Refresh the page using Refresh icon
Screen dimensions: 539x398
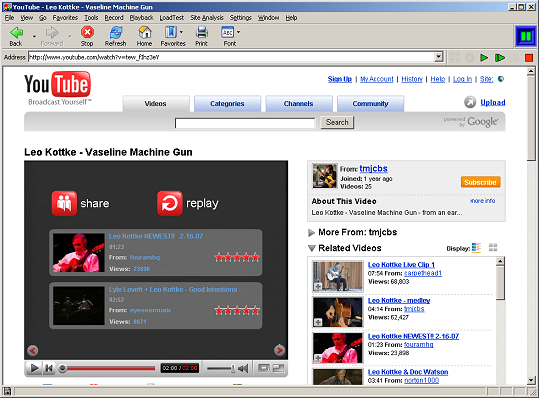(x=116, y=33)
